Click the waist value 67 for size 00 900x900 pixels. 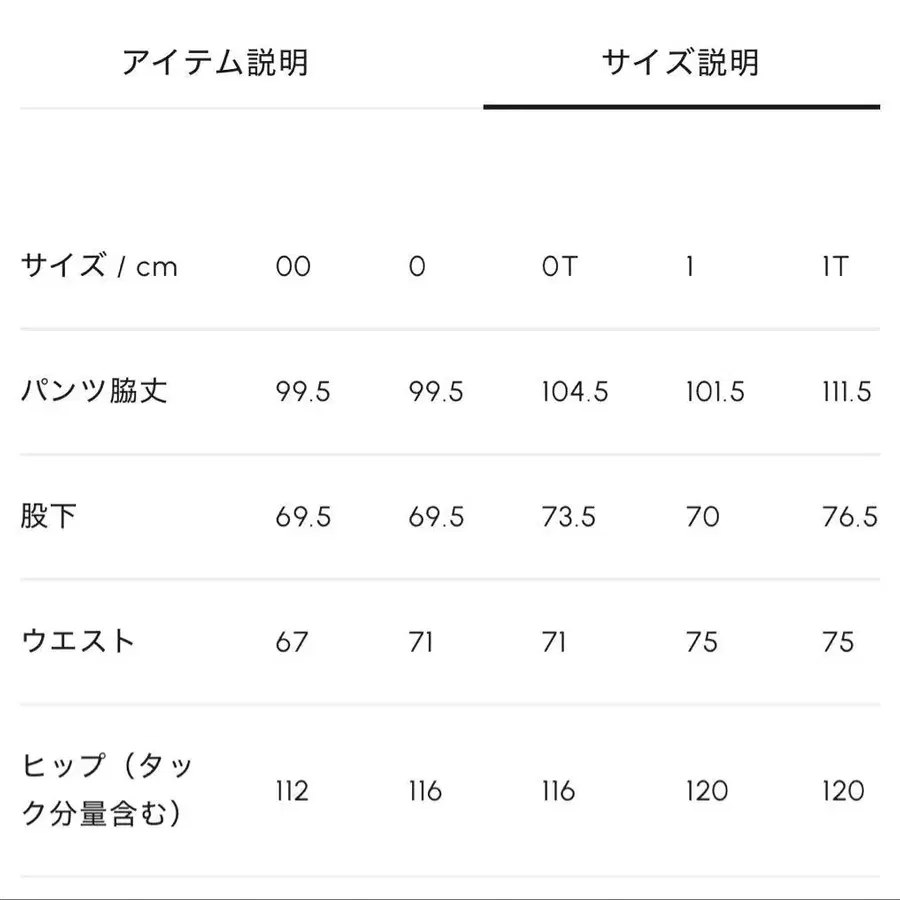292,642
